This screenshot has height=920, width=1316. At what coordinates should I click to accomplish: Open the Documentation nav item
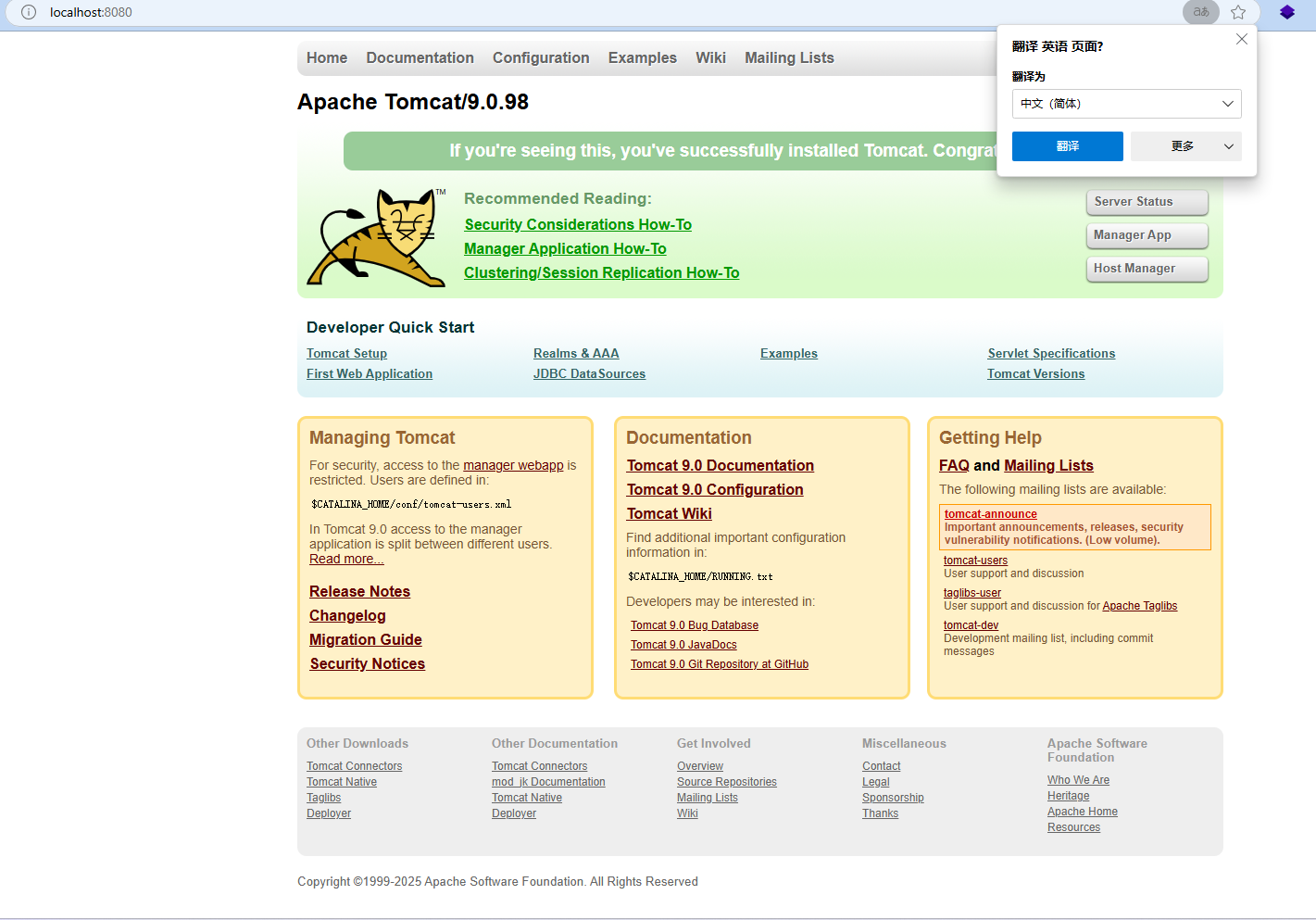pyautogui.click(x=420, y=57)
